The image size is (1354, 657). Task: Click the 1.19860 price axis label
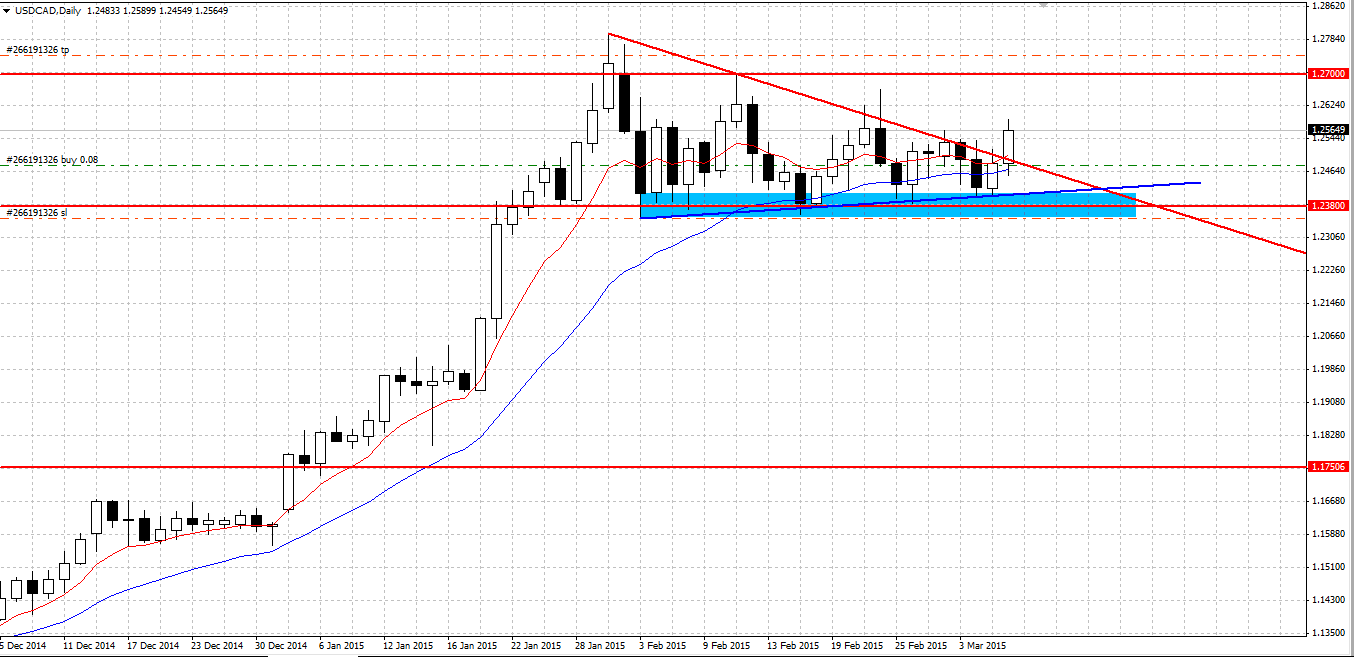pos(1329,369)
